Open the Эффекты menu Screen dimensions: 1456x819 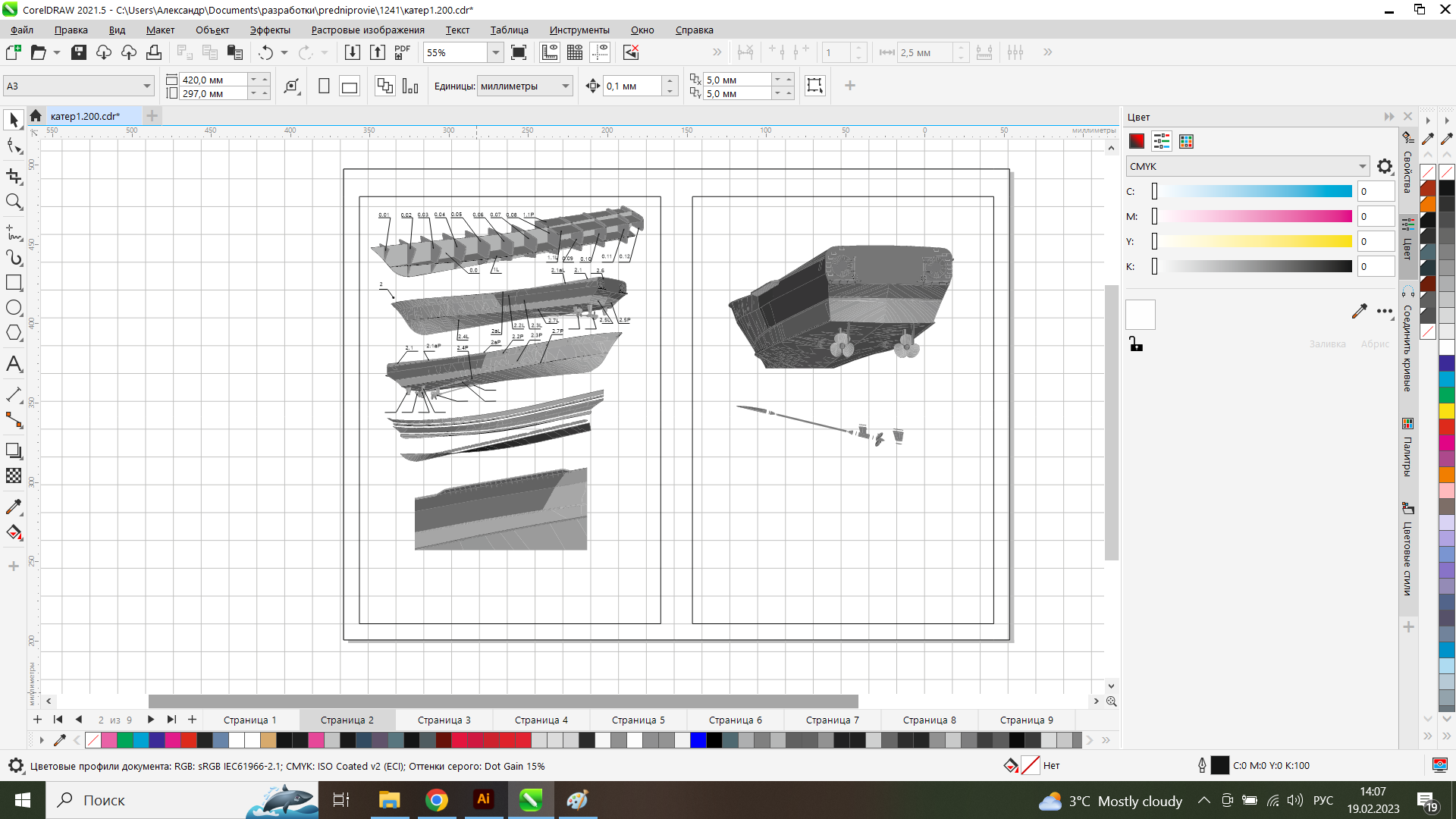tap(270, 30)
